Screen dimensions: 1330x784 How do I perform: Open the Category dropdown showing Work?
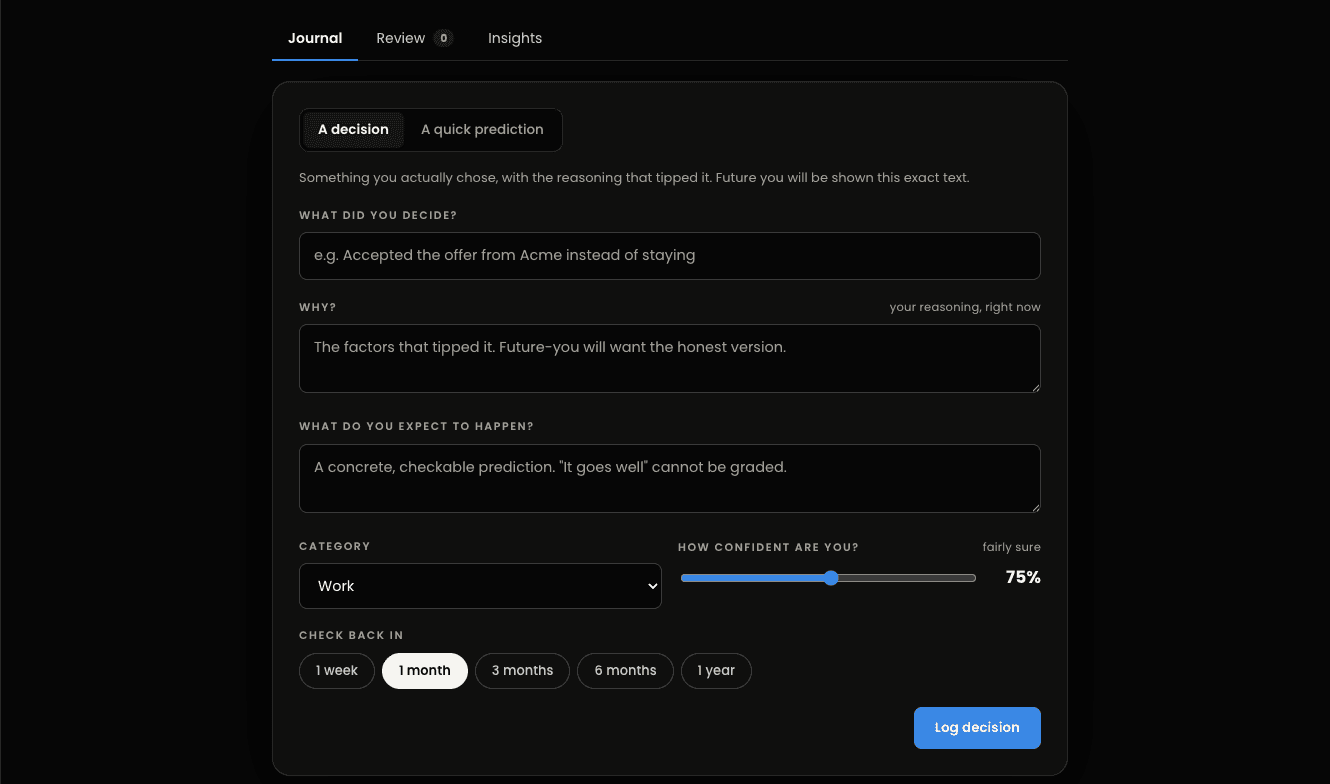coord(480,586)
